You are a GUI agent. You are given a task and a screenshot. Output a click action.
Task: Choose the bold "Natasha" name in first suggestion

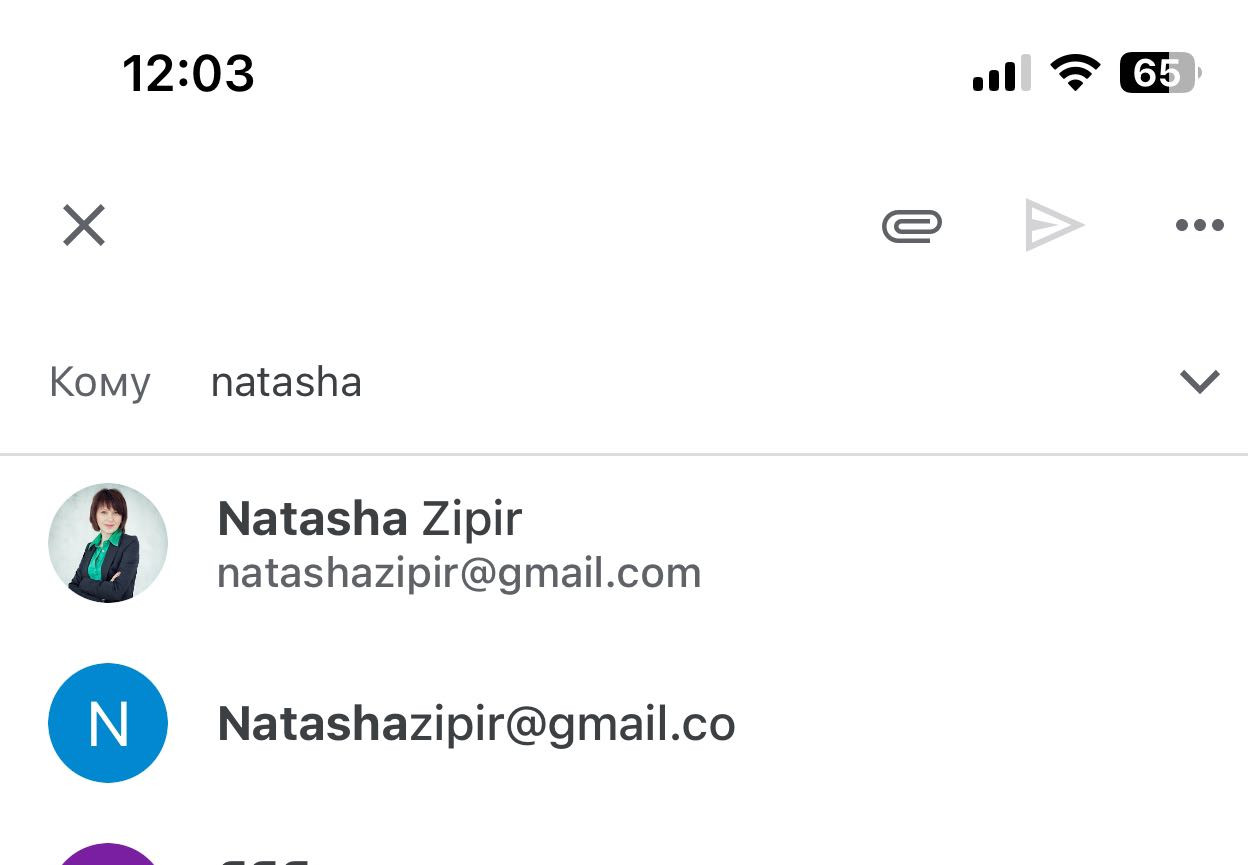pos(312,519)
